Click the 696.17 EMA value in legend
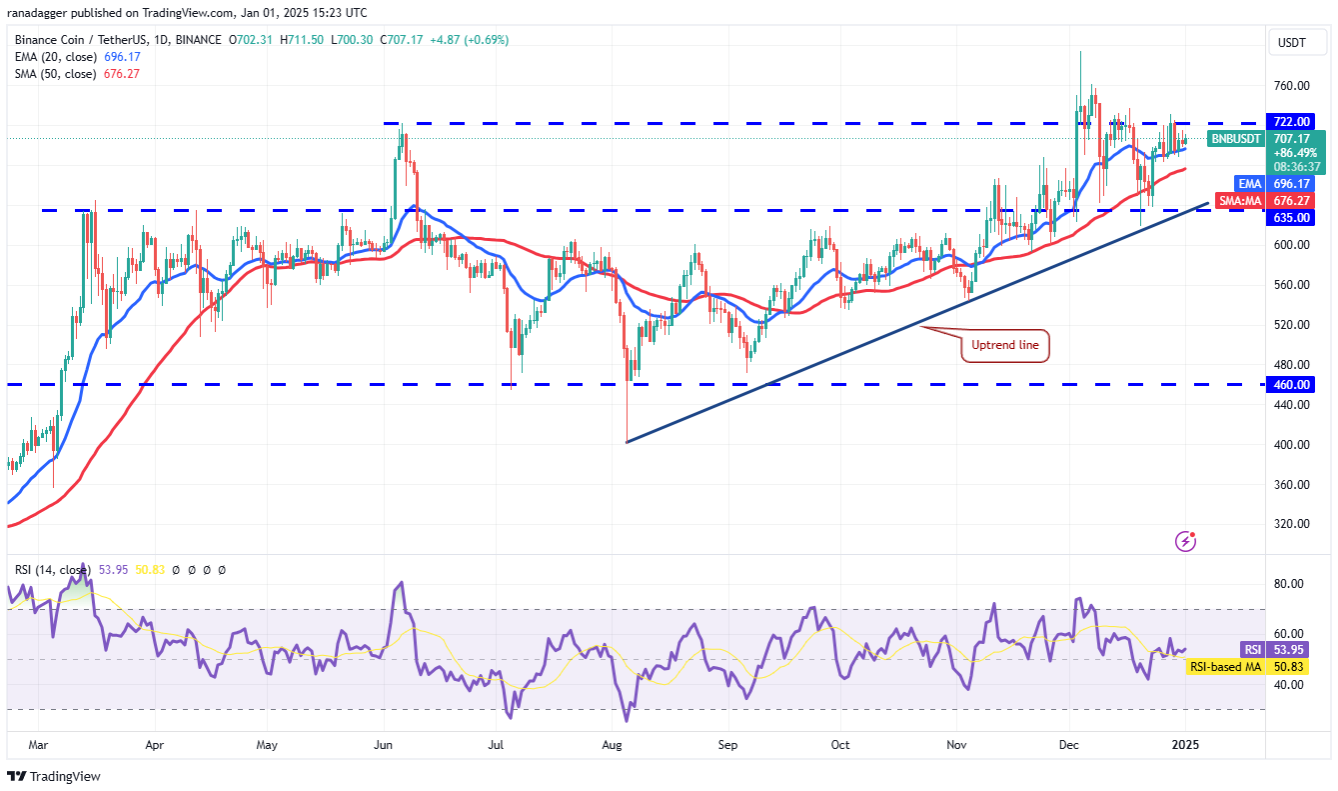The image size is (1338, 791). [122, 57]
